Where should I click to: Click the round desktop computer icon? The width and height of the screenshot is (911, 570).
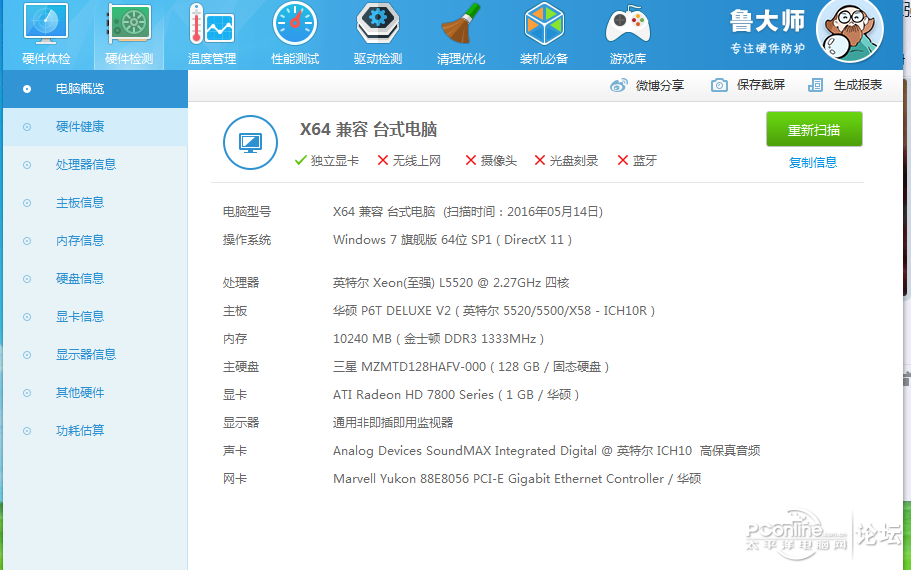point(250,142)
